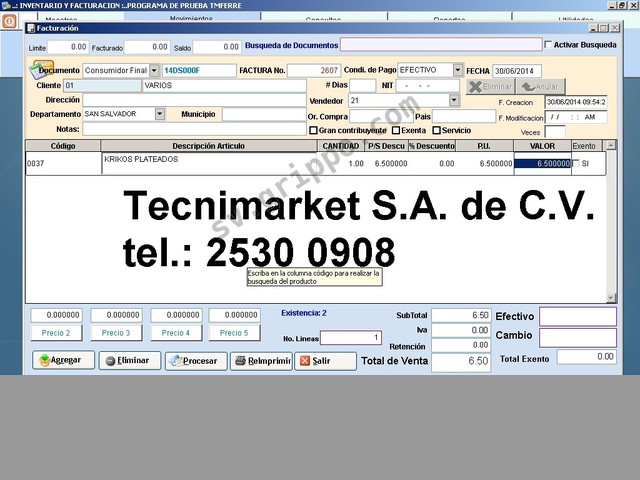Open the Consumidor Final document type dropdown
The height and width of the screenshot is (480, 640).
coord(154,70)
